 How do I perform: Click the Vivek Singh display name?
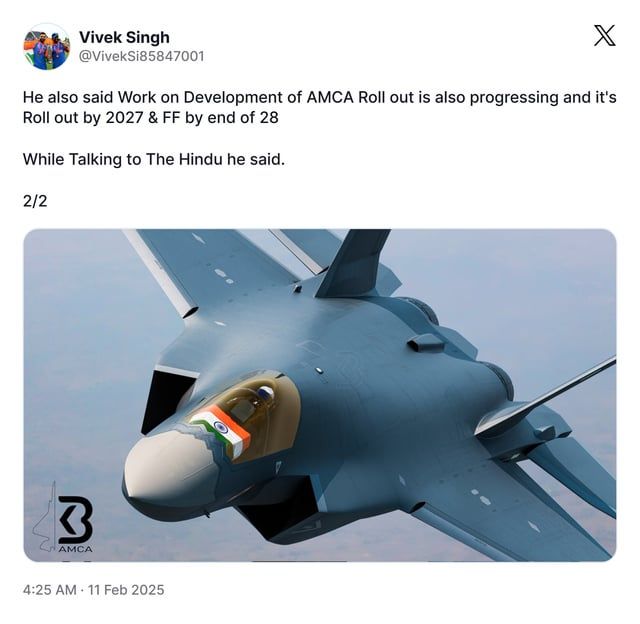pyautogui.click(x=124, y=37)
